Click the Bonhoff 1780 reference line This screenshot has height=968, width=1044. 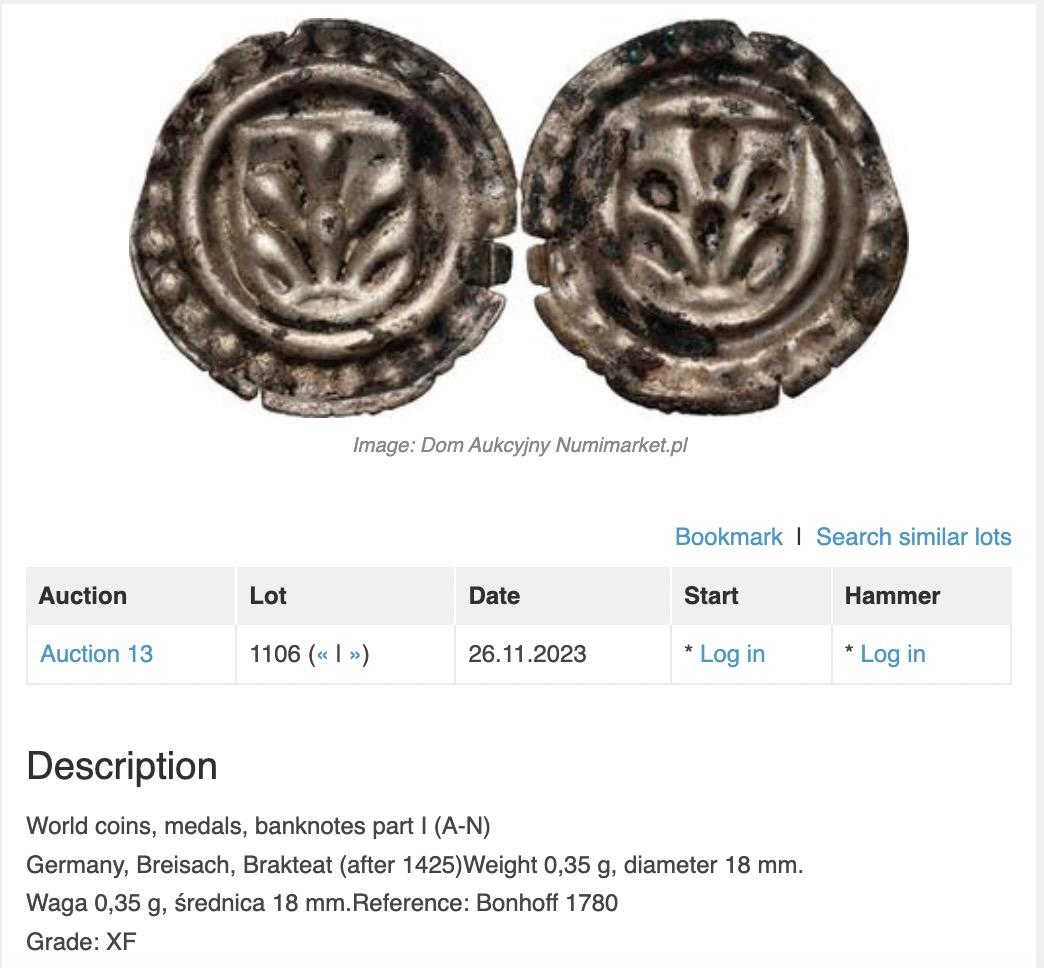(322, 903)
